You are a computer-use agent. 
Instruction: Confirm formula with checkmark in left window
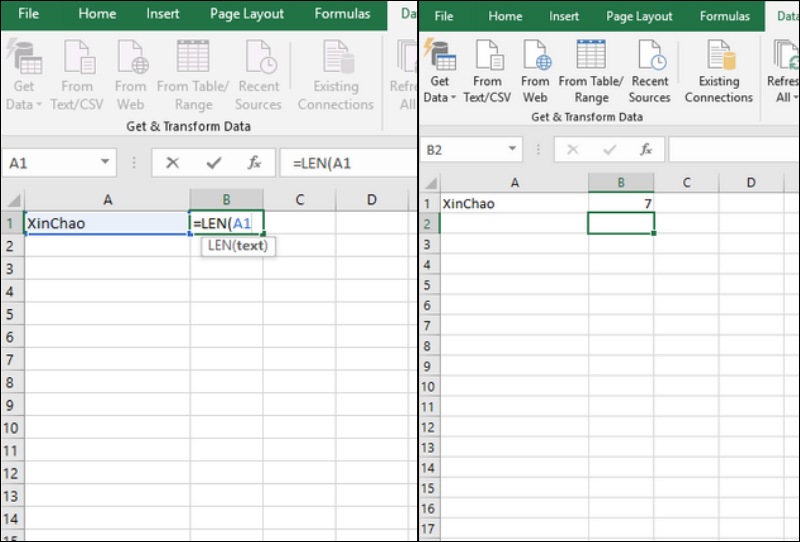coord(214,163)
